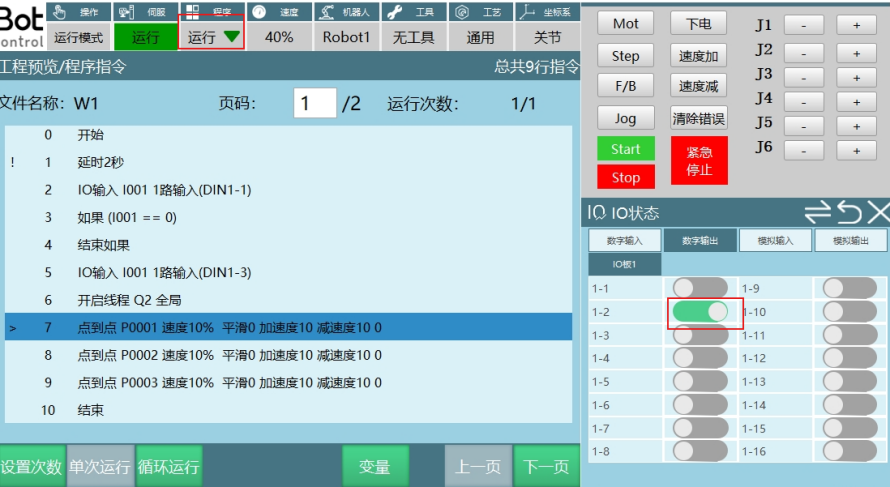
Task: Hit the 紧急停止 emergency stop button
Action: (x=699, y=161)
